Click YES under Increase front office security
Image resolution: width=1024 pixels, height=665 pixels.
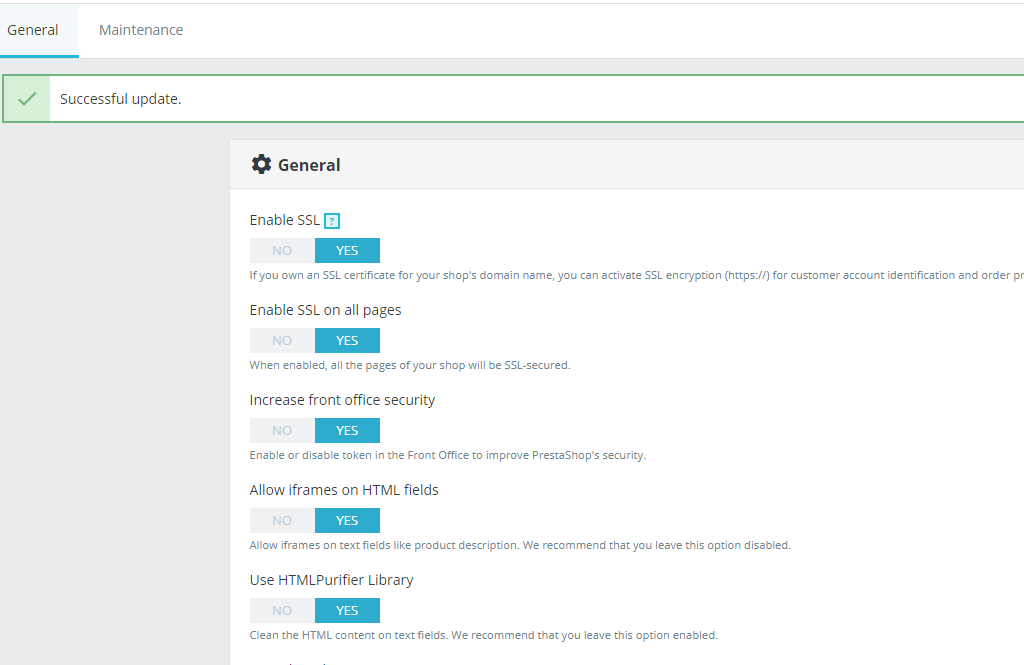point(347,430)
